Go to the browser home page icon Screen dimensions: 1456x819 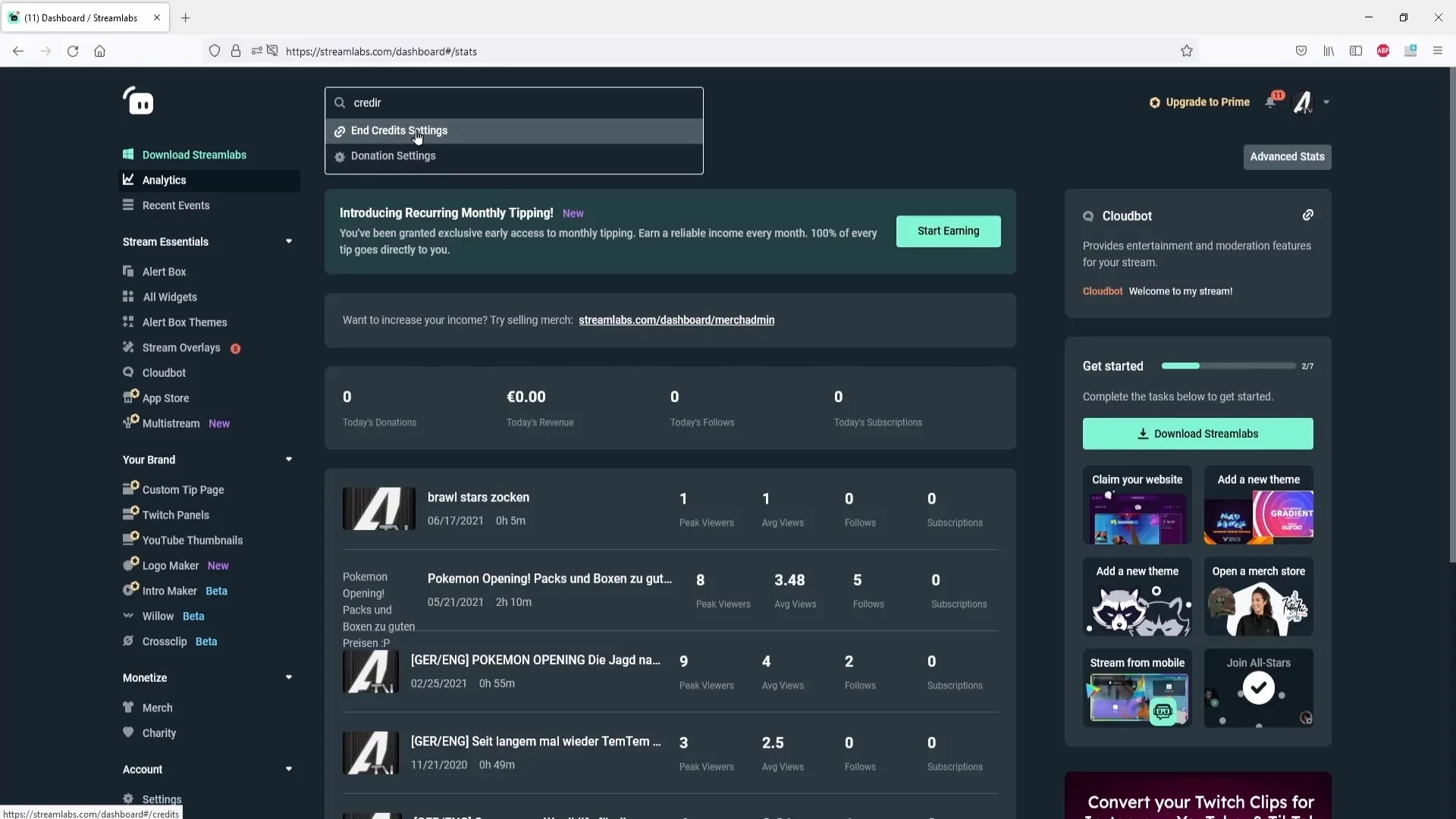coord(99,51)
